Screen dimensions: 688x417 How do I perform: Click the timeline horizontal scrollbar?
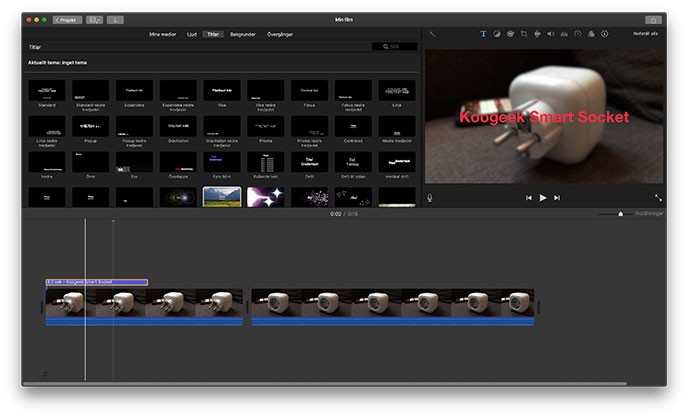pyautogui.click(x=325, y=384)
